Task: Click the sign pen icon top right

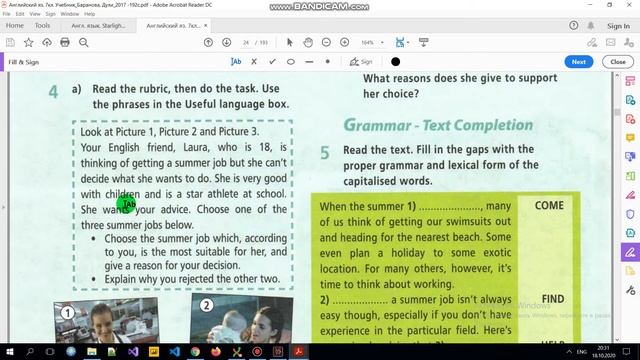Action: (x=592, y=42)
